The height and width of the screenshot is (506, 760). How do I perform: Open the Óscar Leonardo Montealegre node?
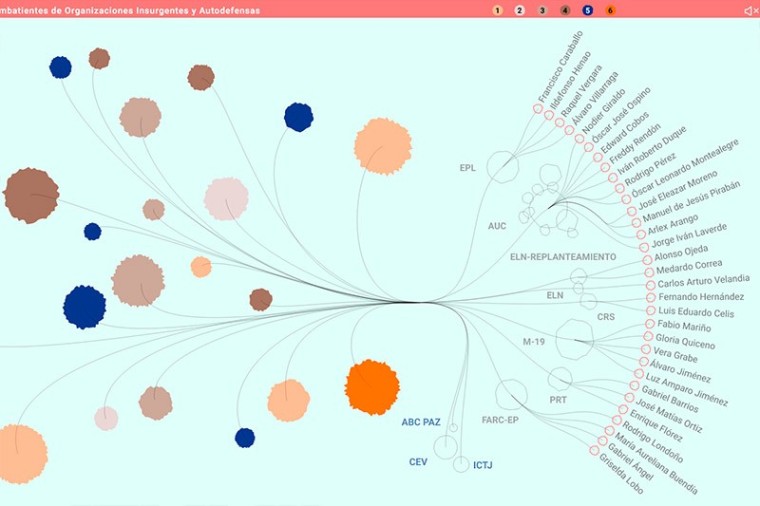point(626,199)
